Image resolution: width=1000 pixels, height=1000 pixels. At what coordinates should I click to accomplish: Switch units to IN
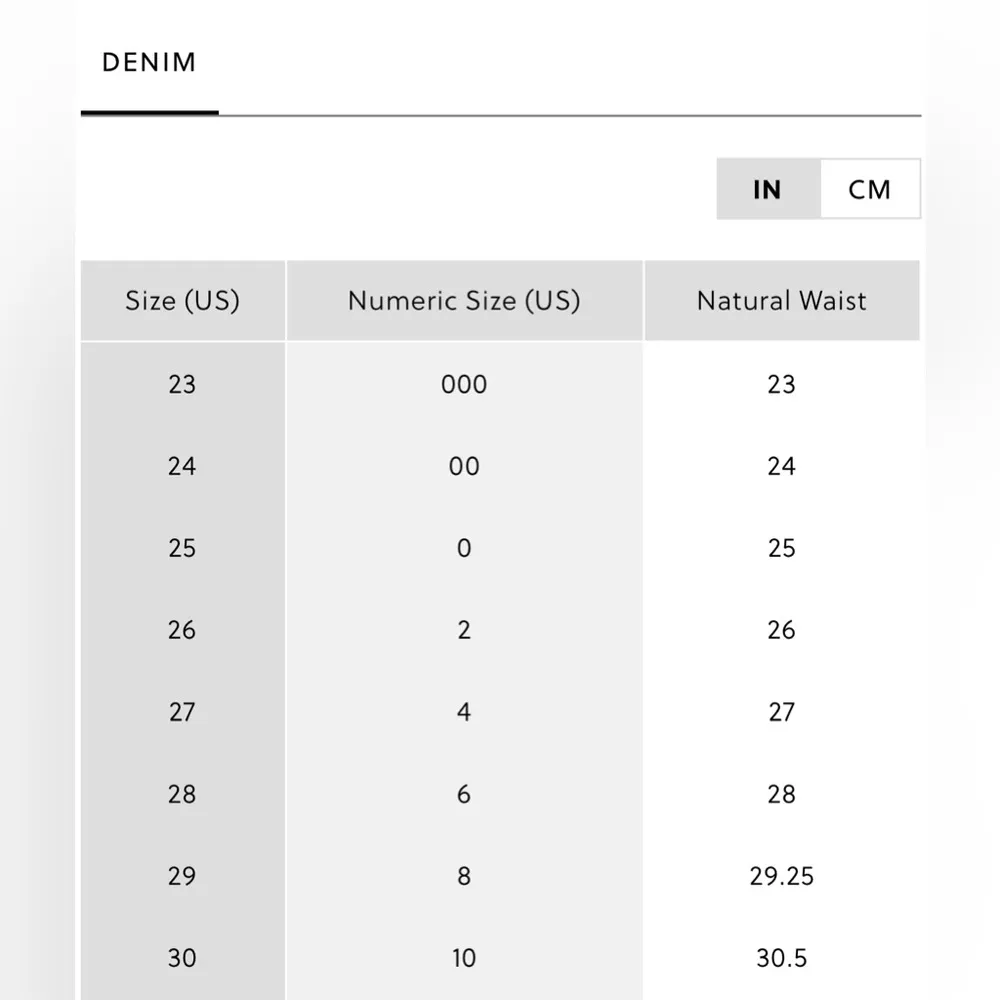(767, 189)
